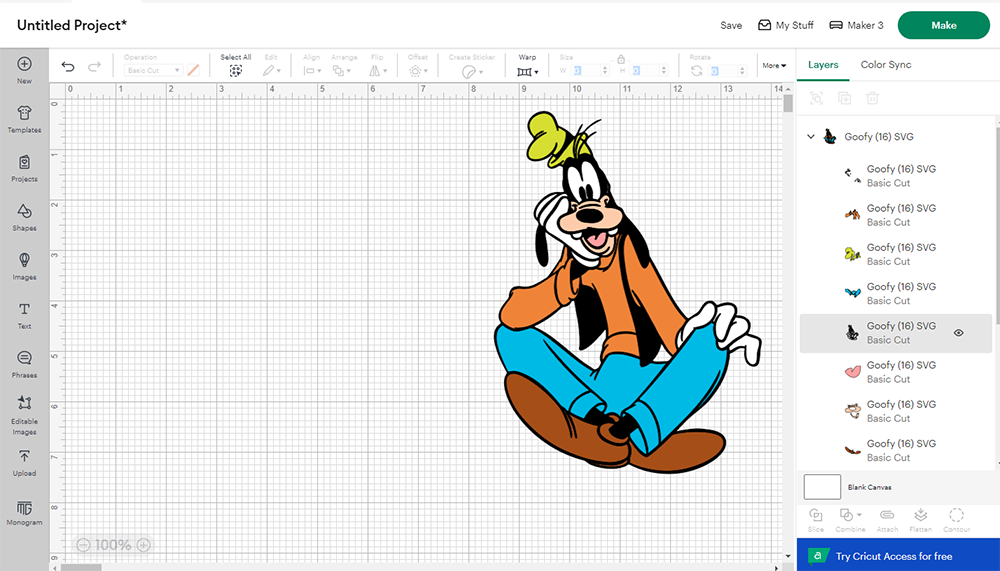Hide the selected Goofy layer with eye icon

click(x=958, y=333)
